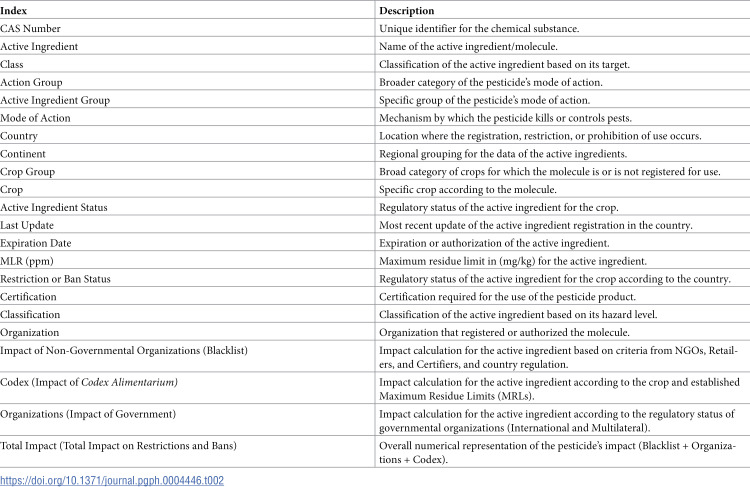Select the Expiration Date row label
Screen dimensions: 750x487
(x=35, y=243)
